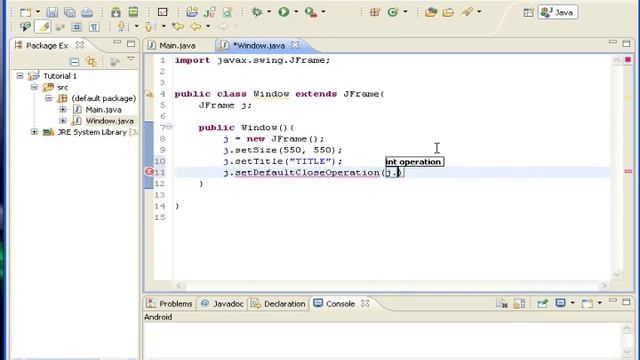This screenshot has width=640, height=360.
Task: Collapse the Tutorial 1 project node
Action: [x=20, y=76]
